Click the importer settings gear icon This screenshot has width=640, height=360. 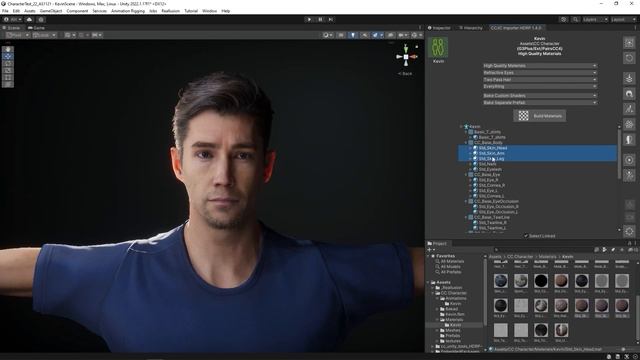(629, 231)
